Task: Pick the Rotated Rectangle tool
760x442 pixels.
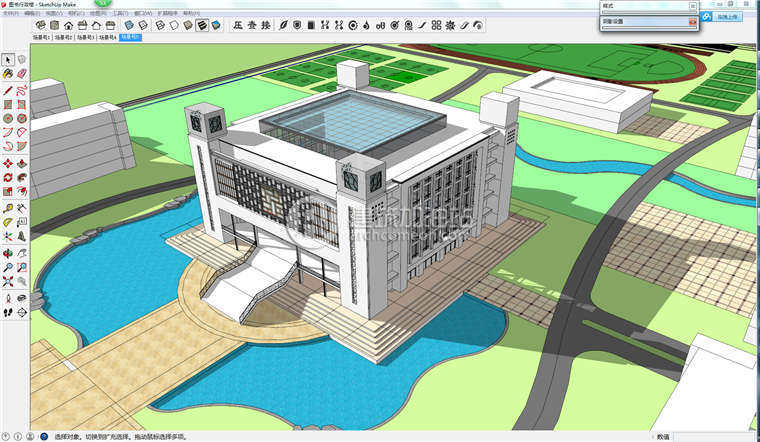Action: point(22,104)
